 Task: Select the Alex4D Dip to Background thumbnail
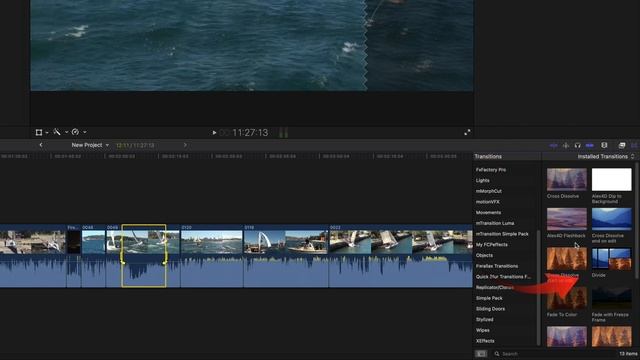(x=611, y=179)
